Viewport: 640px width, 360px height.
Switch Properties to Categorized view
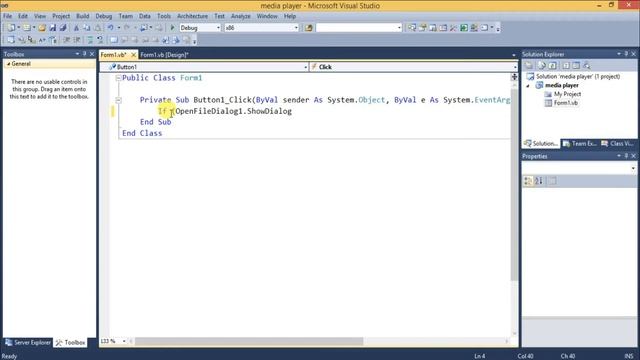pyautogui.click(x=528, y=181)
